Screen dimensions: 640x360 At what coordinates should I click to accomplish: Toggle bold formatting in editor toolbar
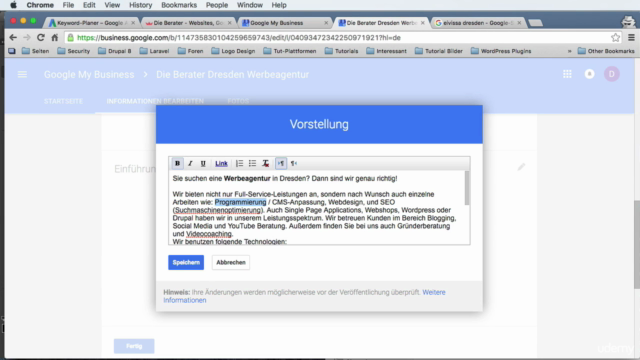click(177, 163)
